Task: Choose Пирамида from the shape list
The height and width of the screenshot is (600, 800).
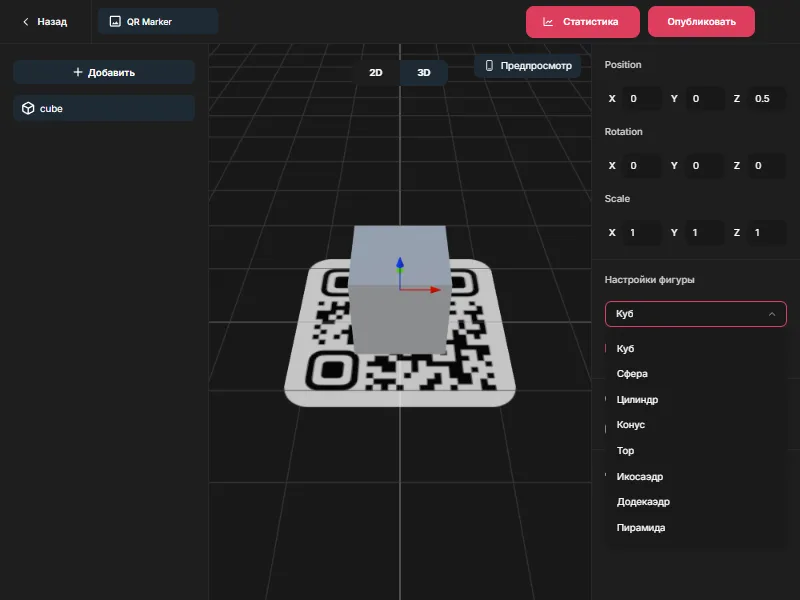Action: 695,528
